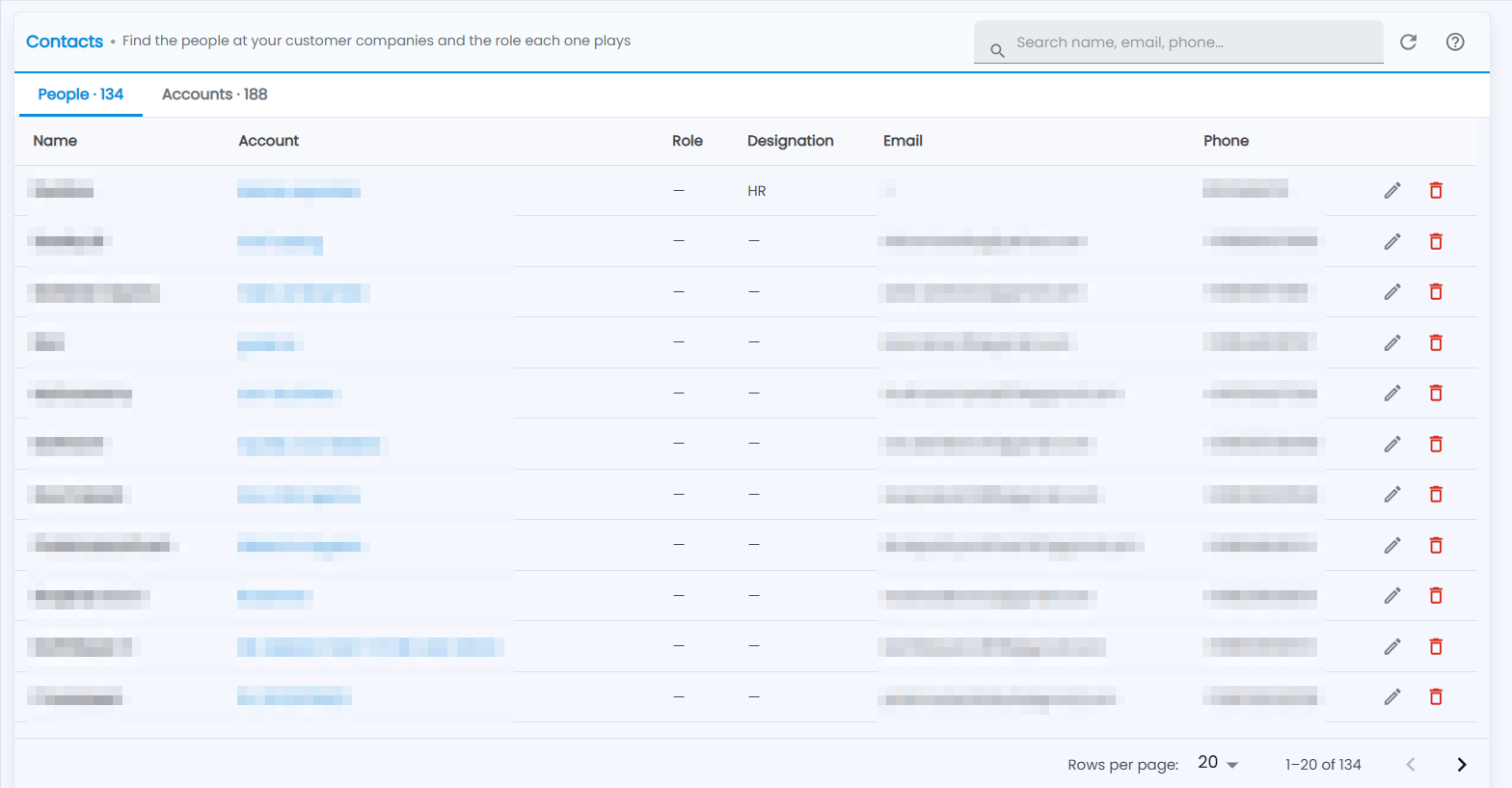Screen dimensions: 1512x788
Task: Edit the contact in the third table row
Action: point(1391,291)
